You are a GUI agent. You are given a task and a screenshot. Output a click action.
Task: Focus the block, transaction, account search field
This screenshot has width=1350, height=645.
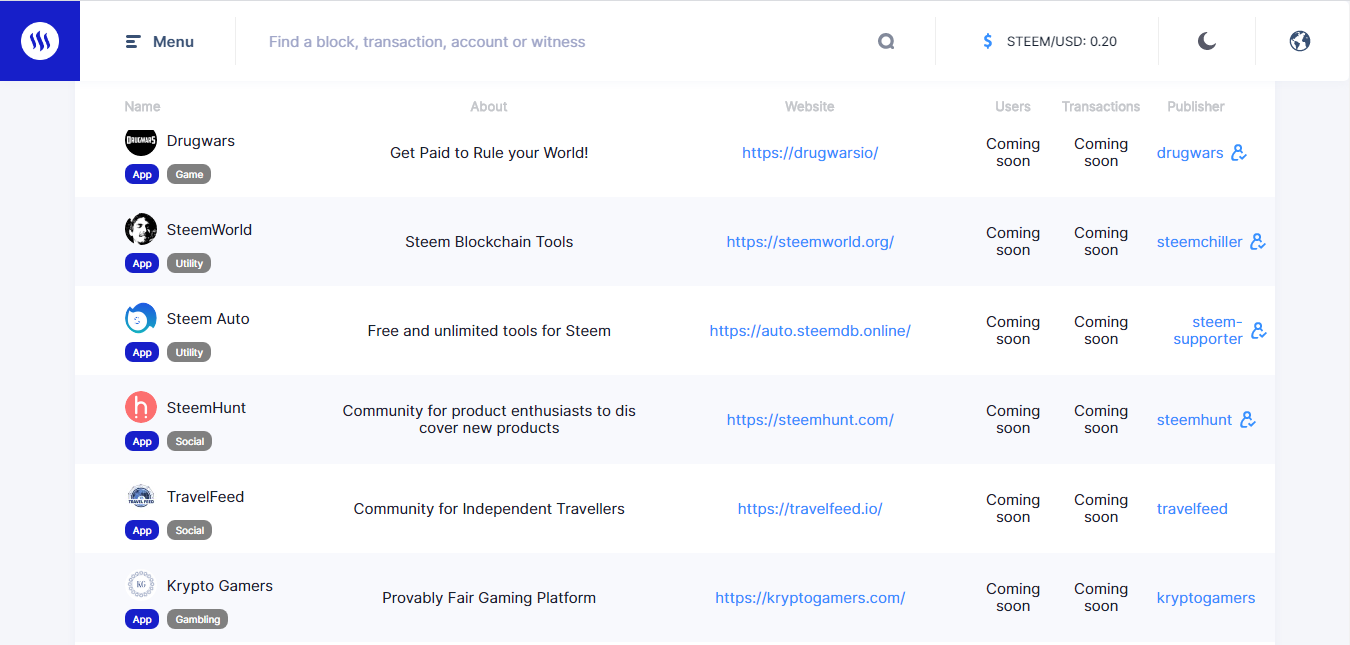click(560, 42)
